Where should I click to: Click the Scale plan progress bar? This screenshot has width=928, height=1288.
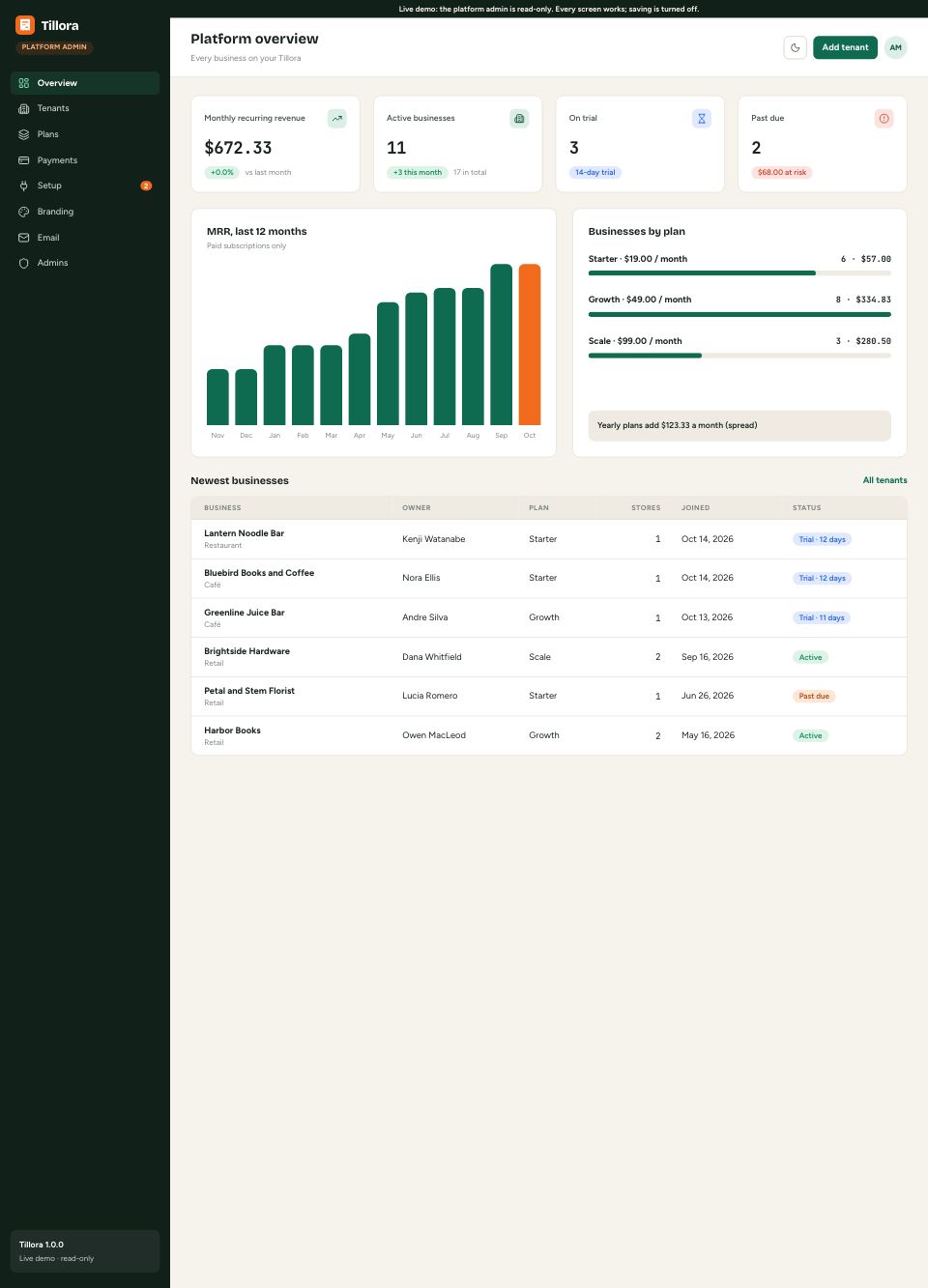(x=739, y=356)
